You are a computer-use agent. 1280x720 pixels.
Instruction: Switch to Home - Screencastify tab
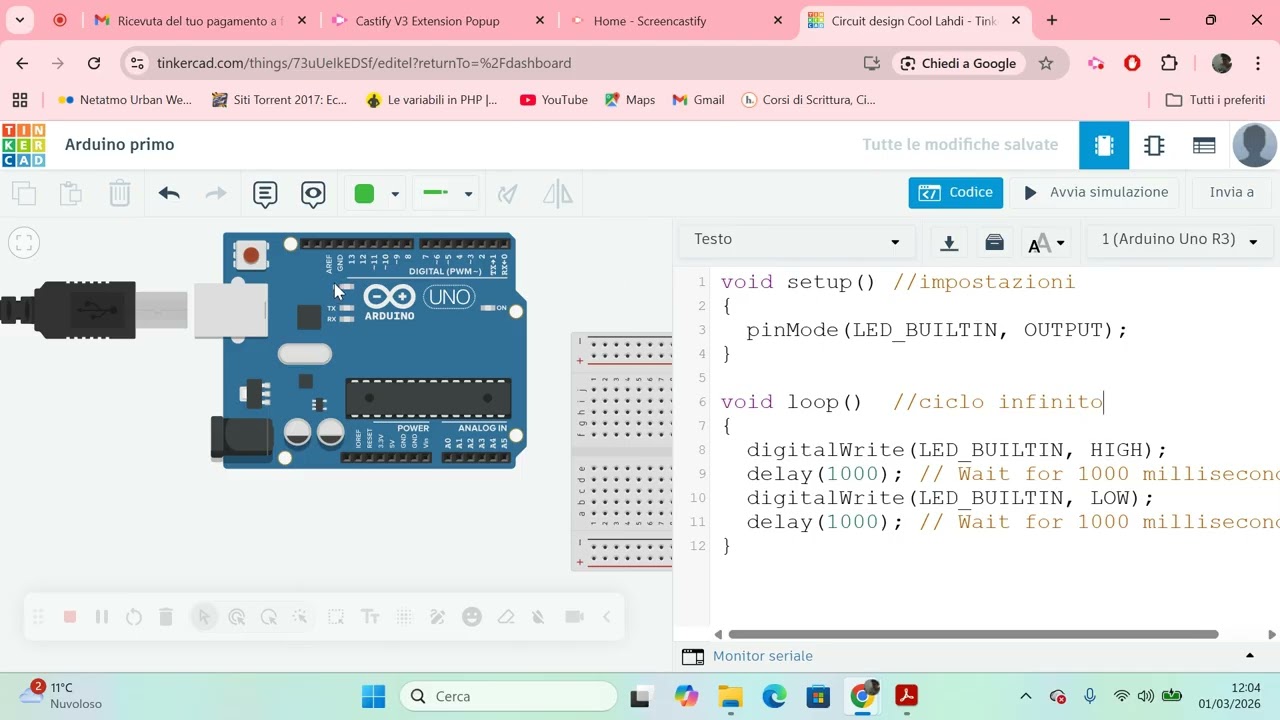pos(677,20)
